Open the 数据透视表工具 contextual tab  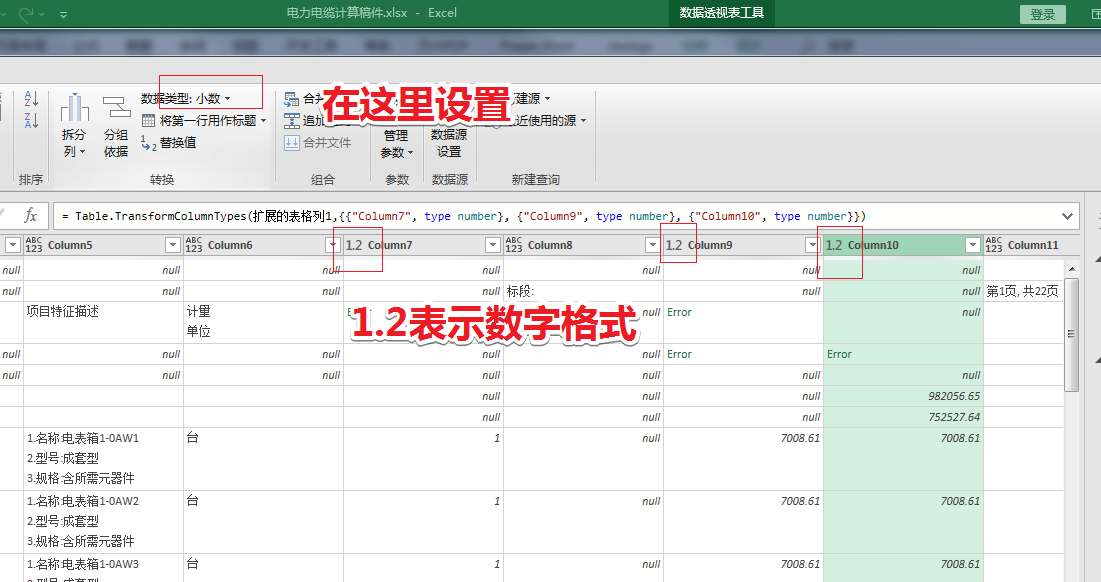pos(721,13)
